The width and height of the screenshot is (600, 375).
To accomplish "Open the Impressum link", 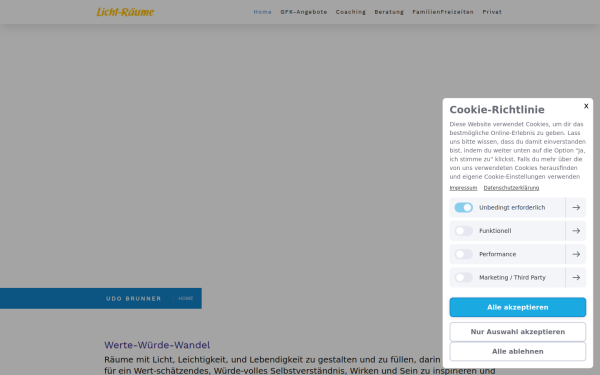I will (463, 188).
